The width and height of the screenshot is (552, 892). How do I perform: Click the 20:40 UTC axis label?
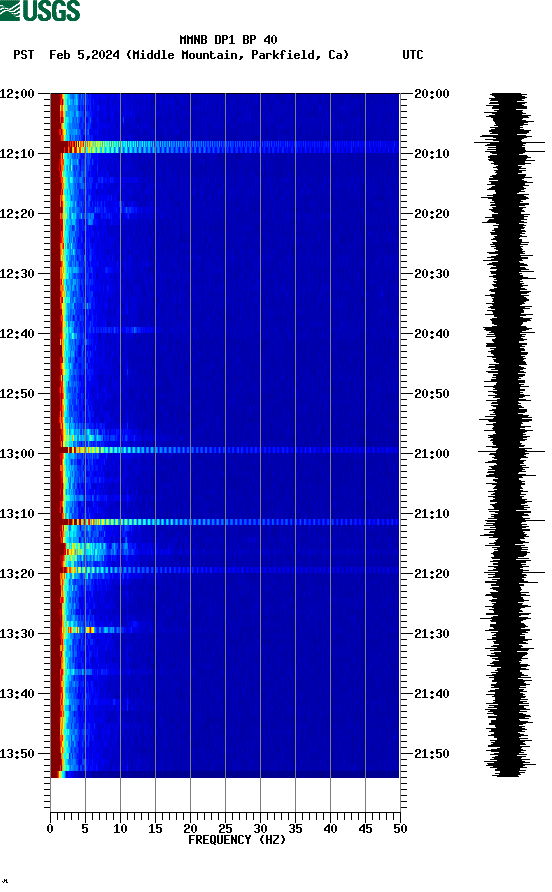431,334
